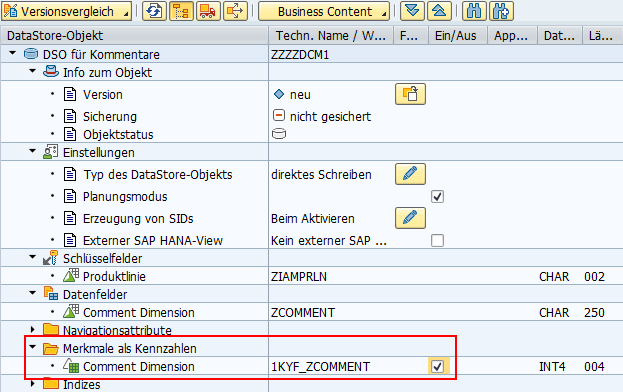
Task: Click the direktes Schreiben value
Action: tap(321, 175)
